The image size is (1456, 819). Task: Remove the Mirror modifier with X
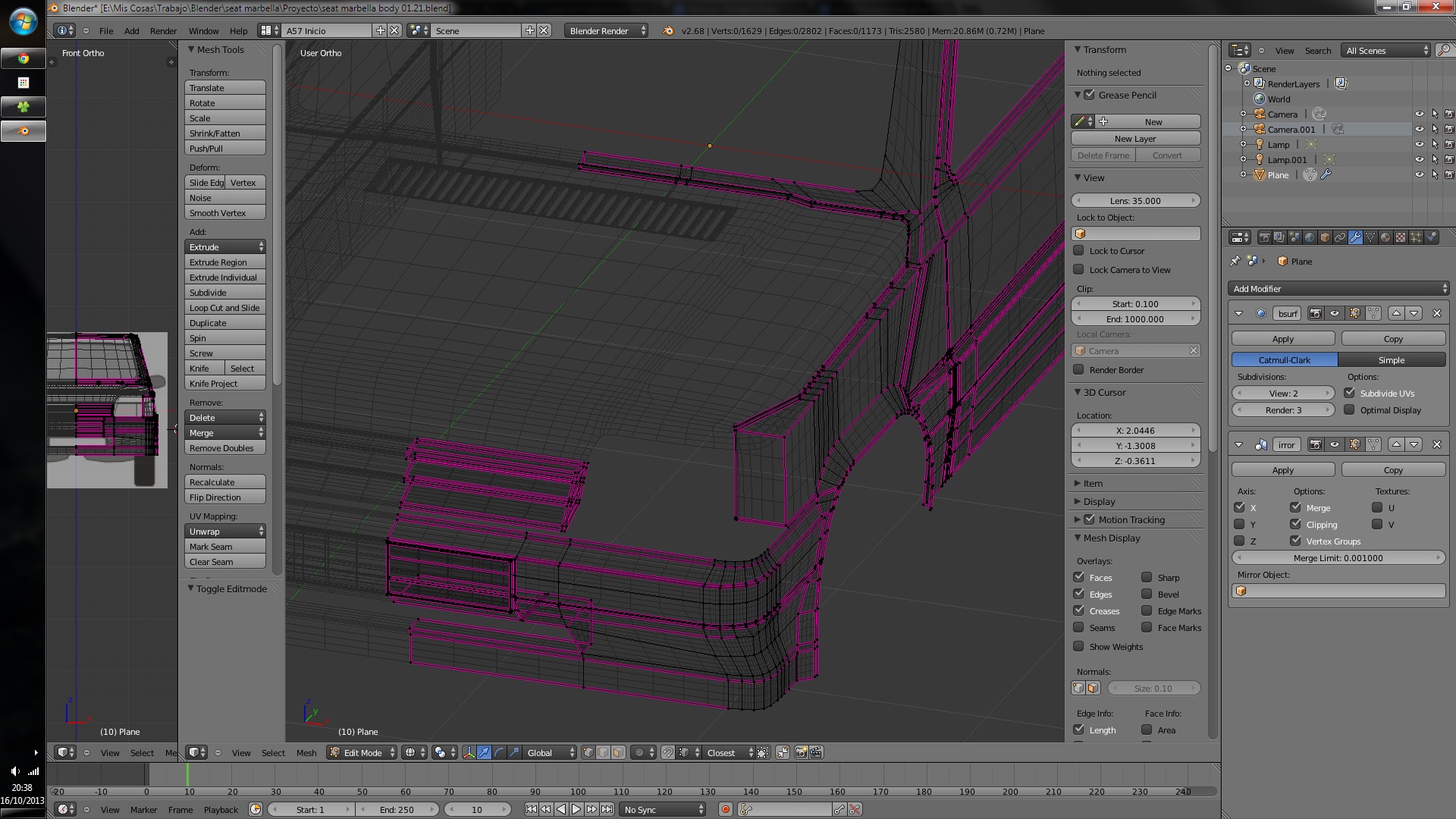1436,444
